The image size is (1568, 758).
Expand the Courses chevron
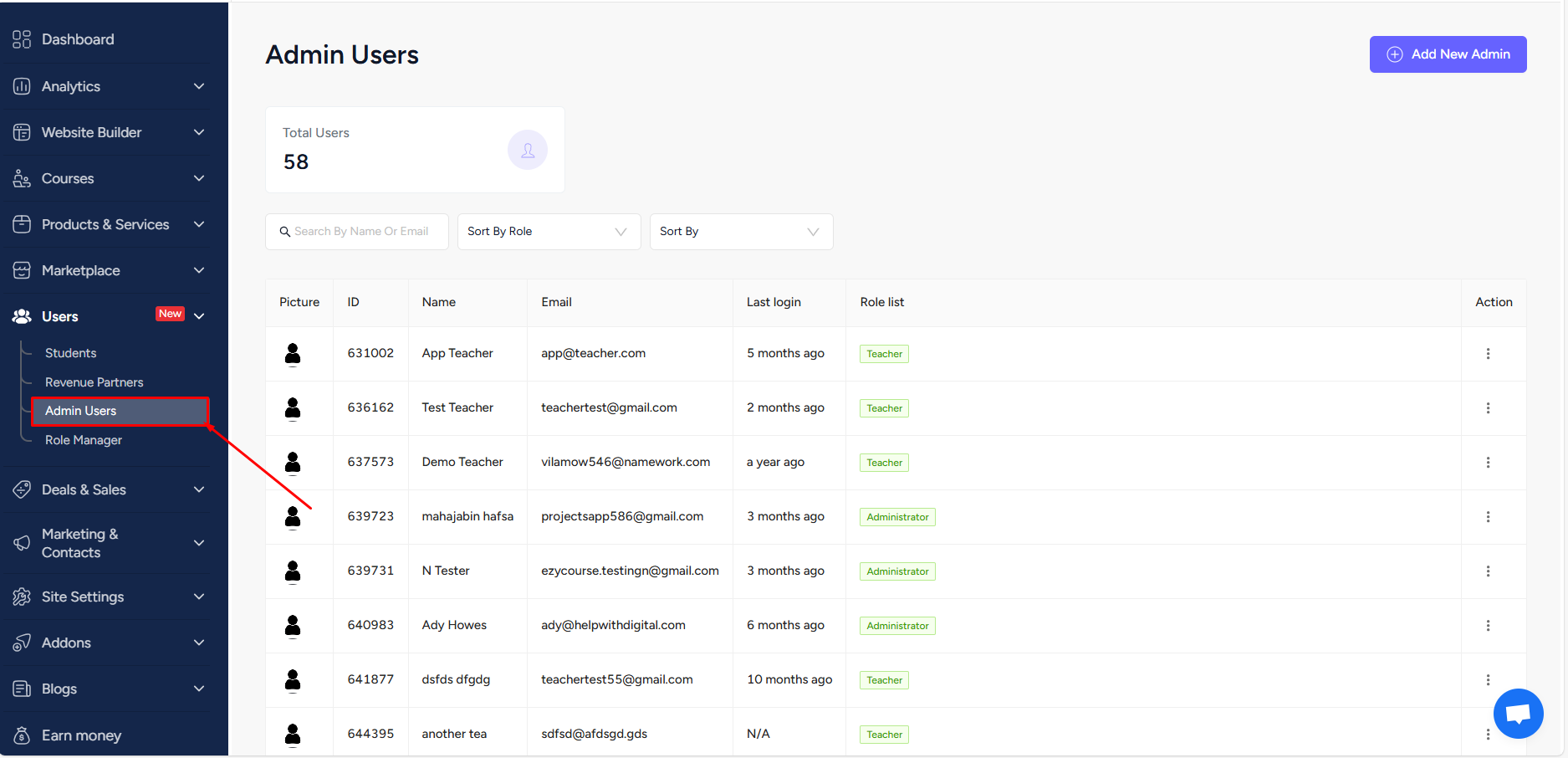pyautogui.click(x=199, y=178)
